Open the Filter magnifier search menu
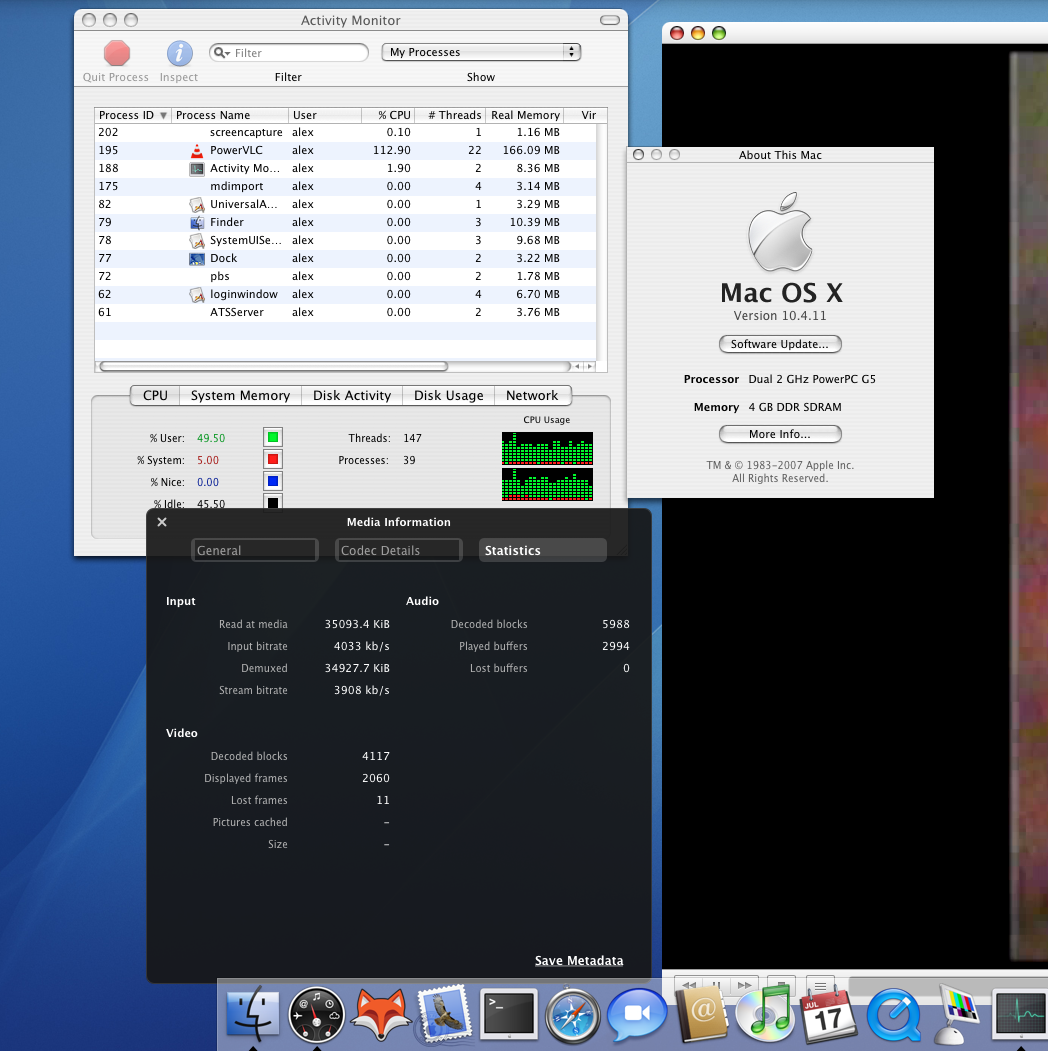 pyautogui.click(x=222, y=53)
